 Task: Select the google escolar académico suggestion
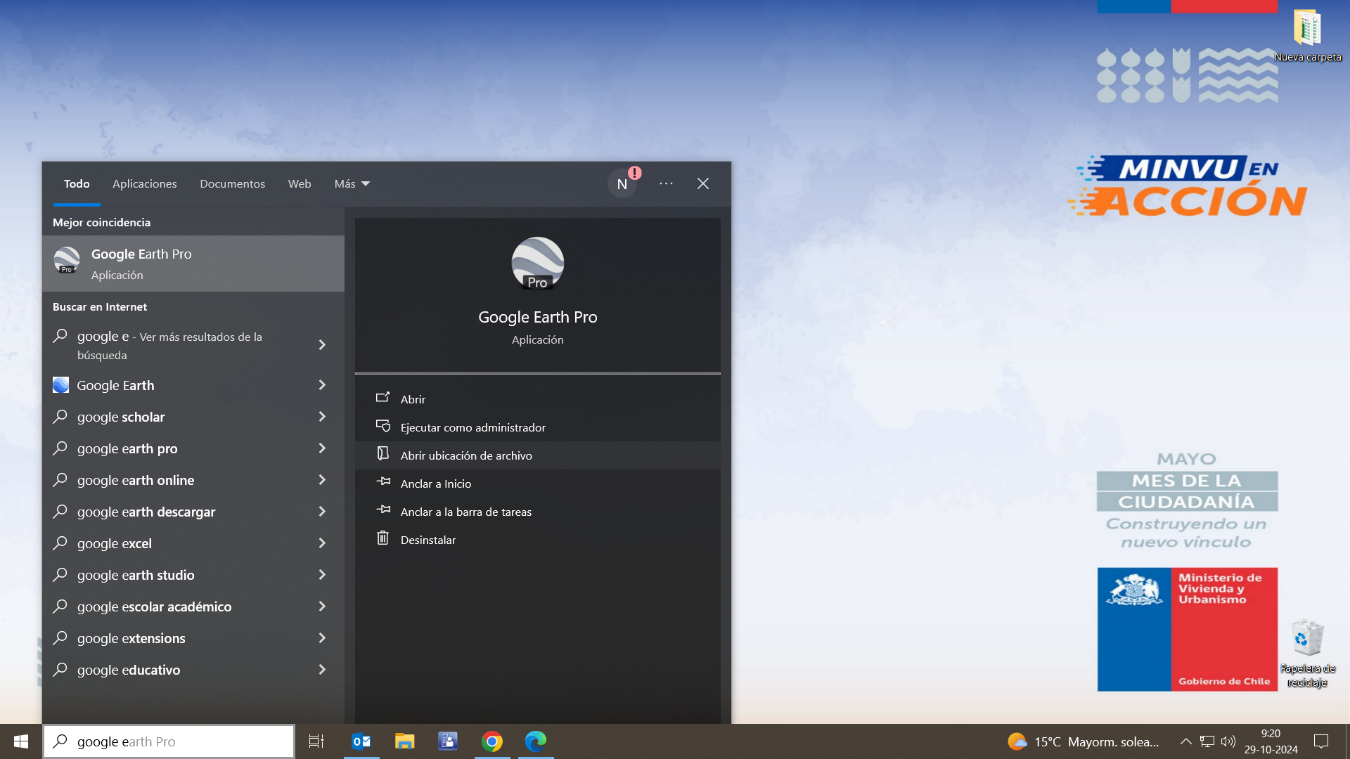pos(193,607)
